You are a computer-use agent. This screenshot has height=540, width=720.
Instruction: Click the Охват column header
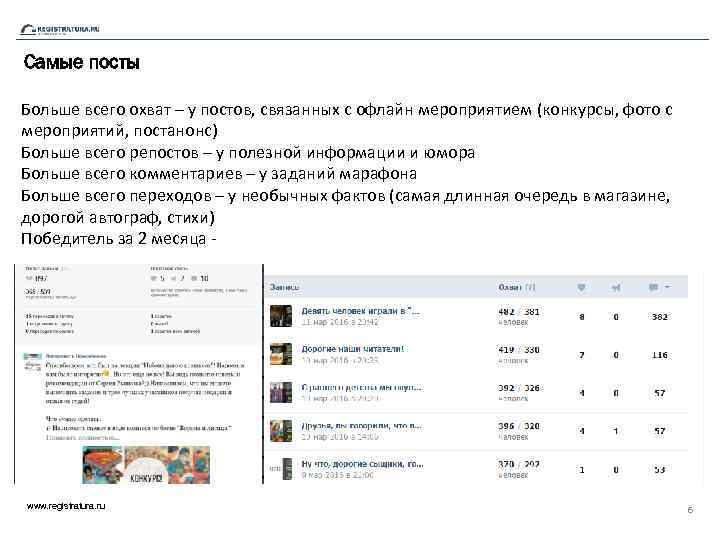[x=510, y=287]
